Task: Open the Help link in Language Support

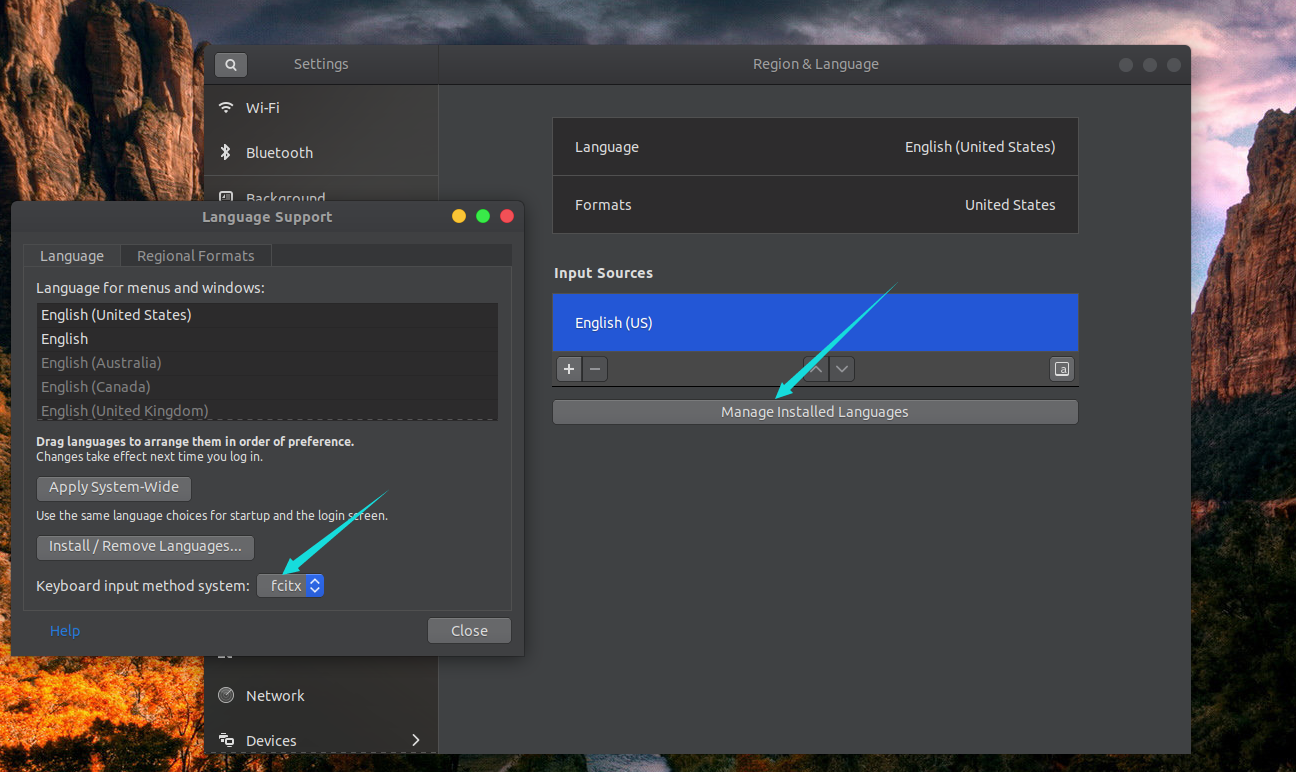Action: [65, 631]
